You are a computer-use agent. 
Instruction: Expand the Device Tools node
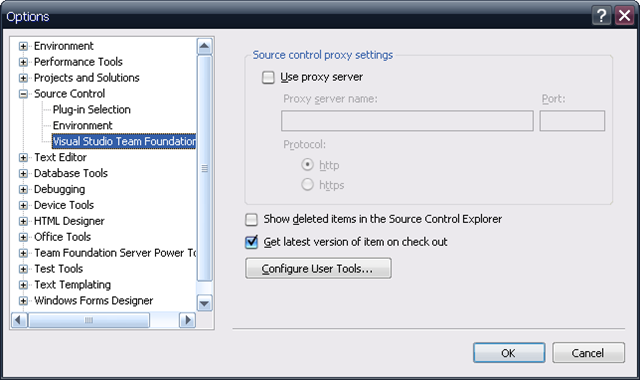click(x=23, y=205)
